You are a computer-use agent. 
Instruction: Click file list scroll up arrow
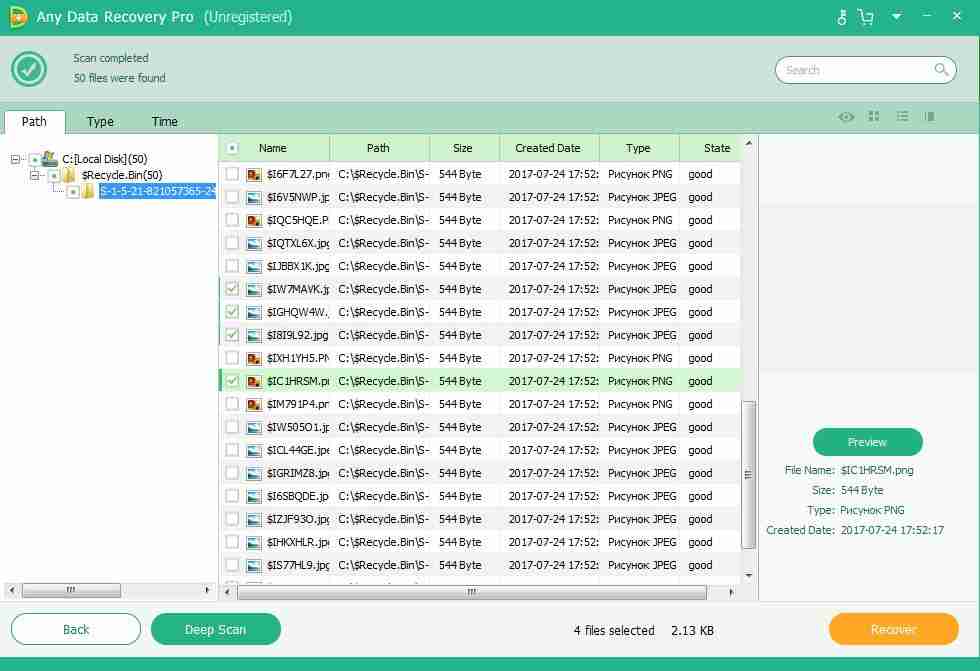pyautogui.click(x=748, y=144)
